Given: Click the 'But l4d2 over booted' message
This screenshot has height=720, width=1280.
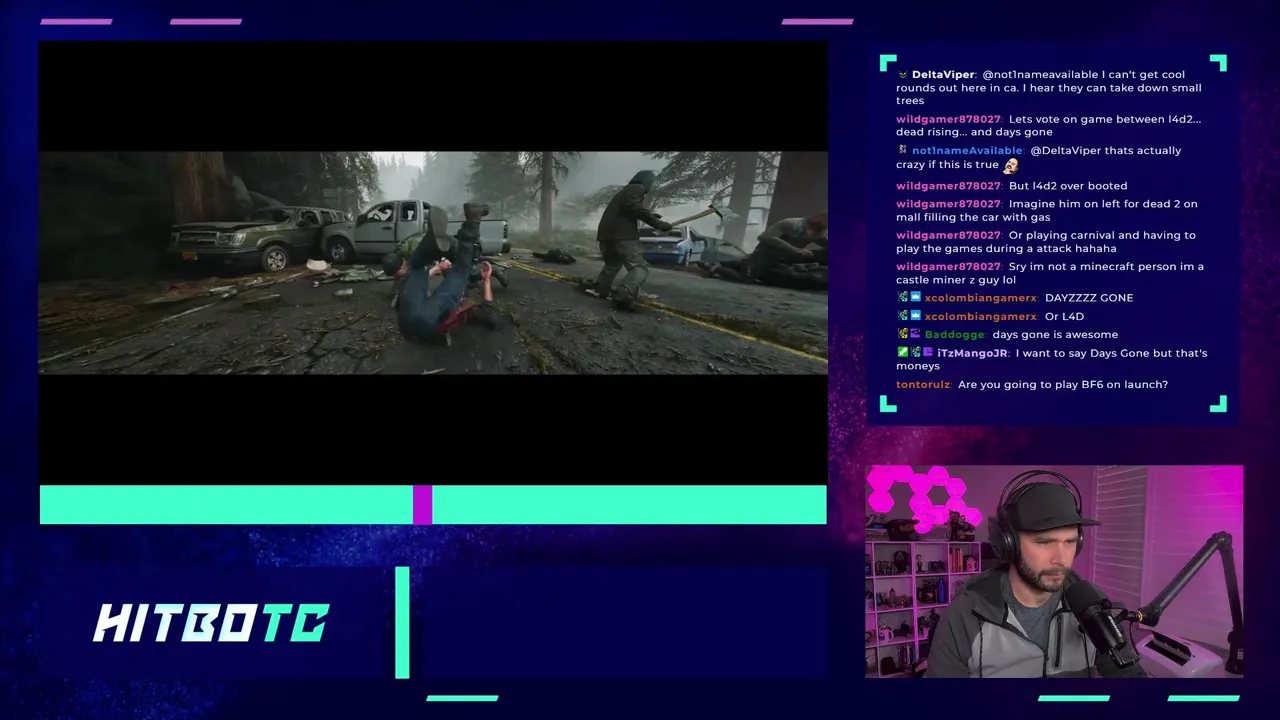Looking at the screenshot, I should [x=1068, y=186].
